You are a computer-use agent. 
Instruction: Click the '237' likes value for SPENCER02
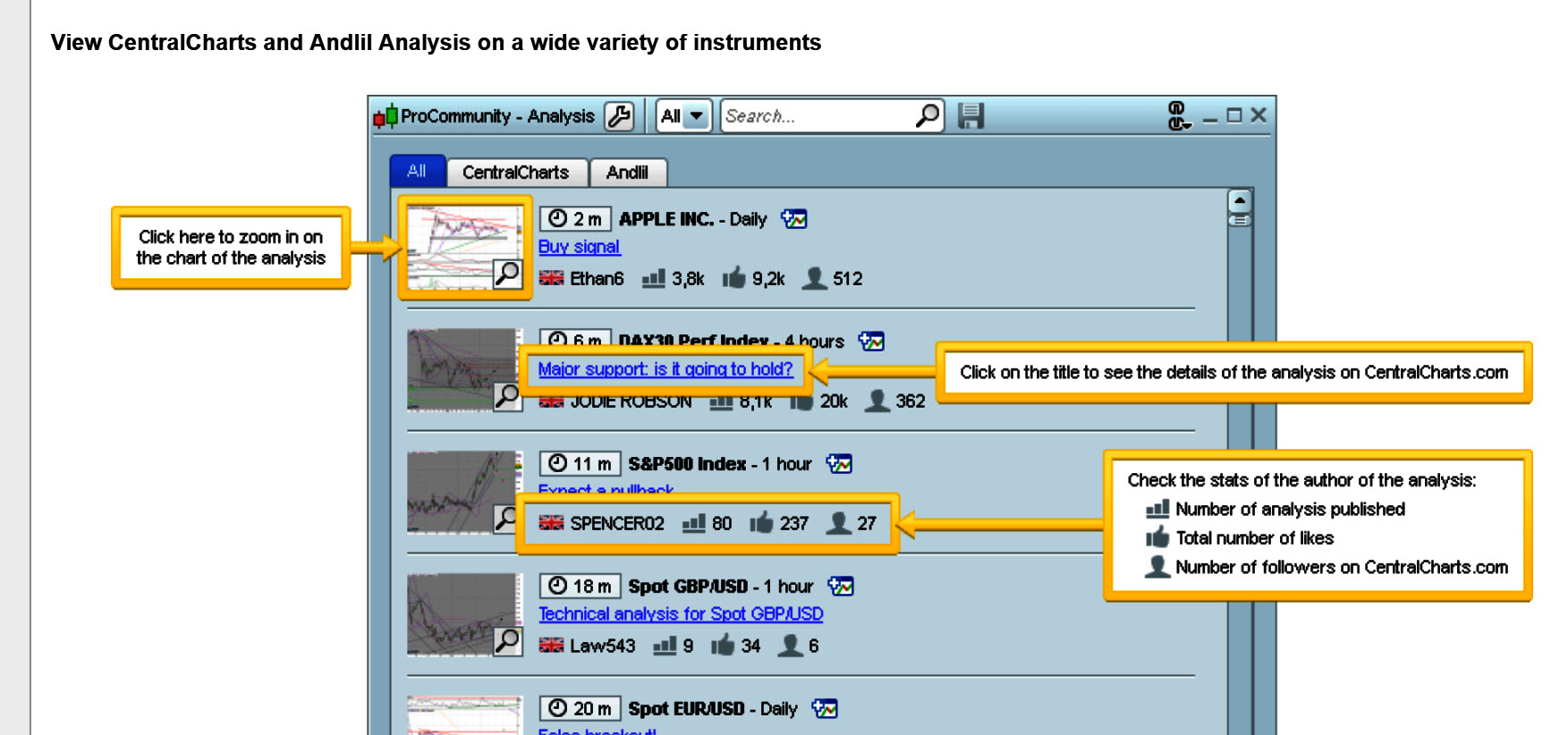[794, 523]
